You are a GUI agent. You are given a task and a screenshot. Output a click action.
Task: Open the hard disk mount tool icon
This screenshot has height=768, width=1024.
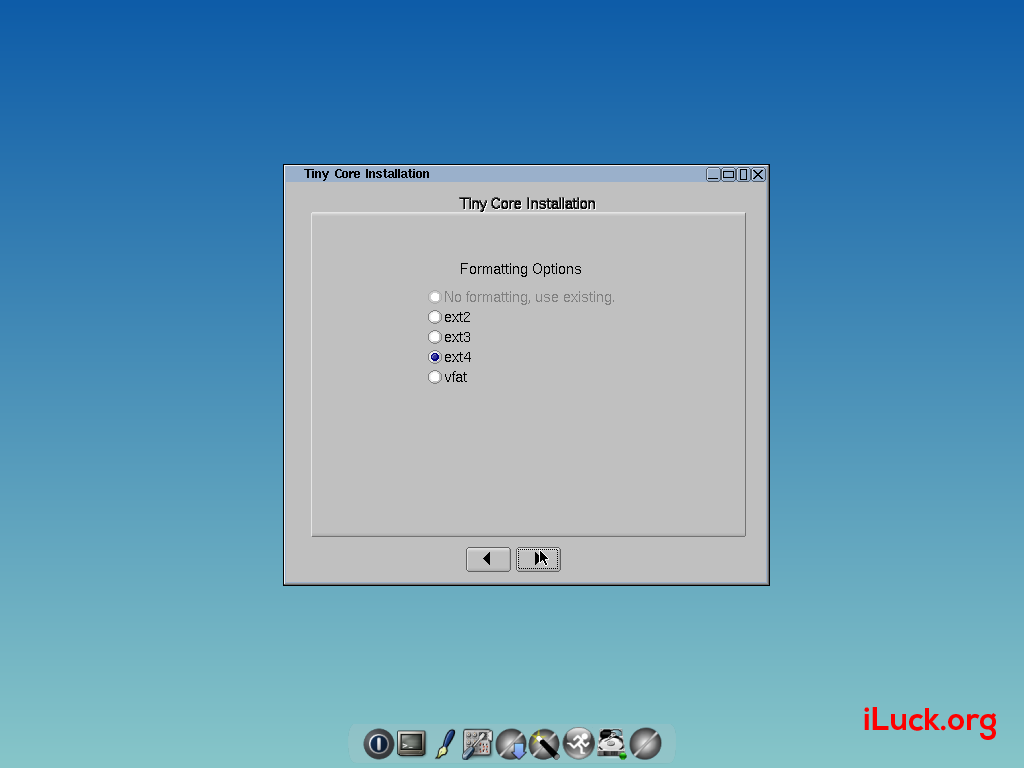(611, 743)
